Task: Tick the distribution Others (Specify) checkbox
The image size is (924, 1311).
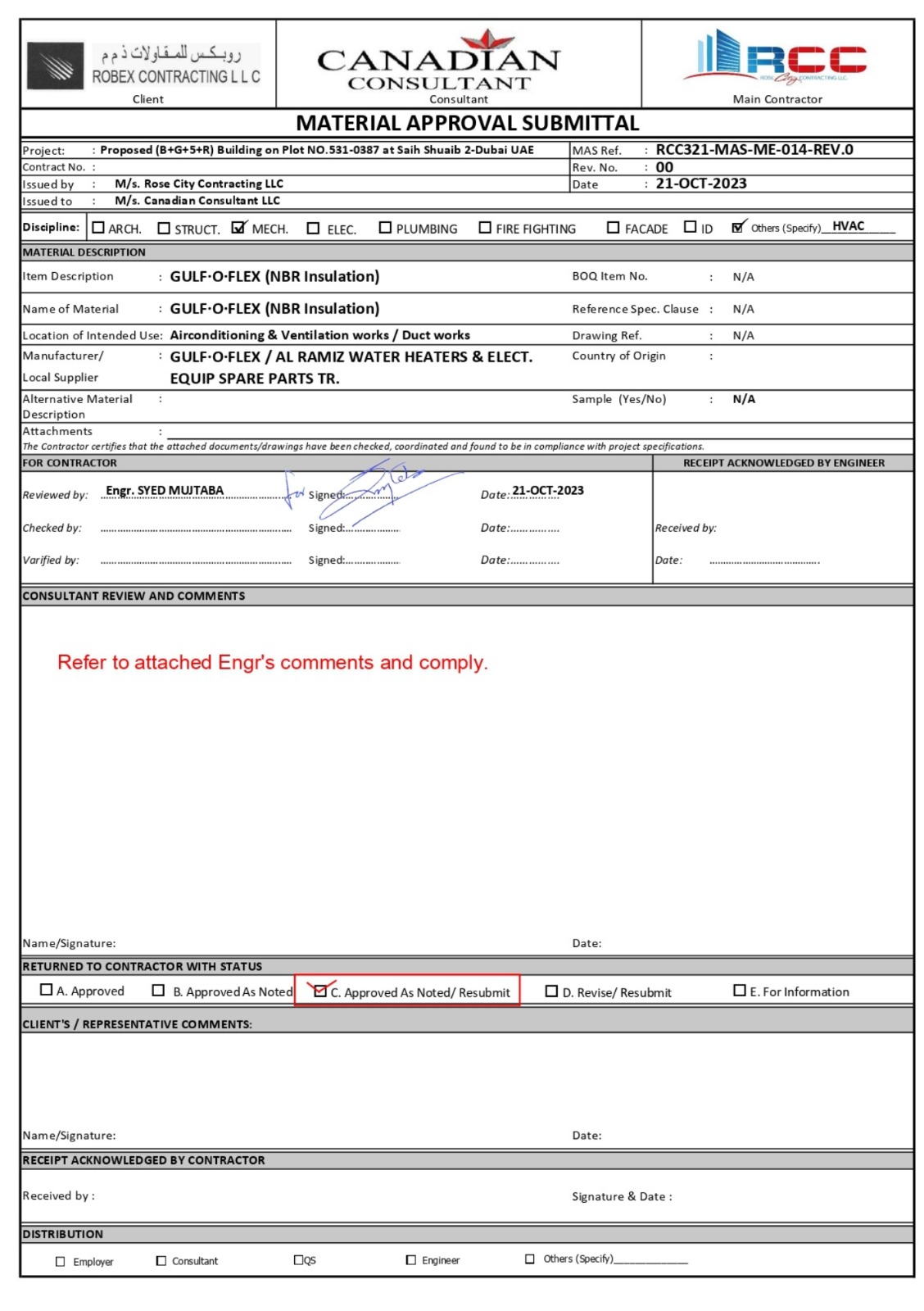Action: click(530, 1259)
